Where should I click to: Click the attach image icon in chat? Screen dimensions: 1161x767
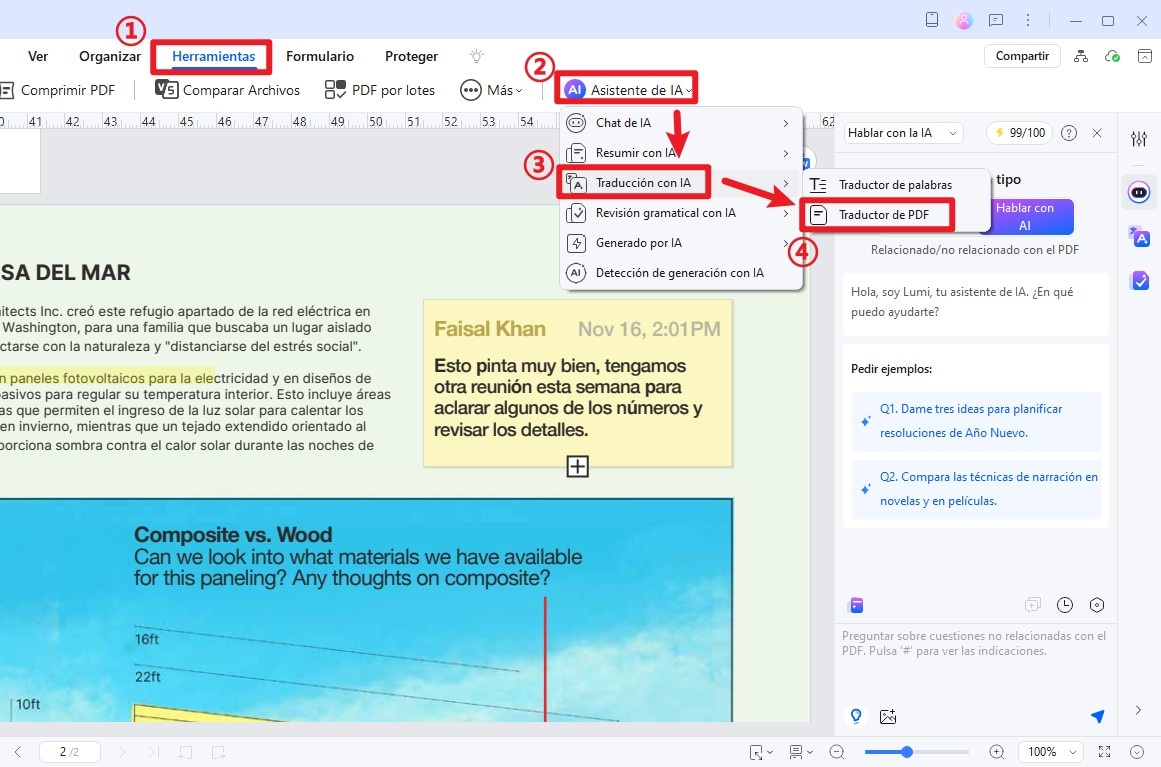click(888, 716)
